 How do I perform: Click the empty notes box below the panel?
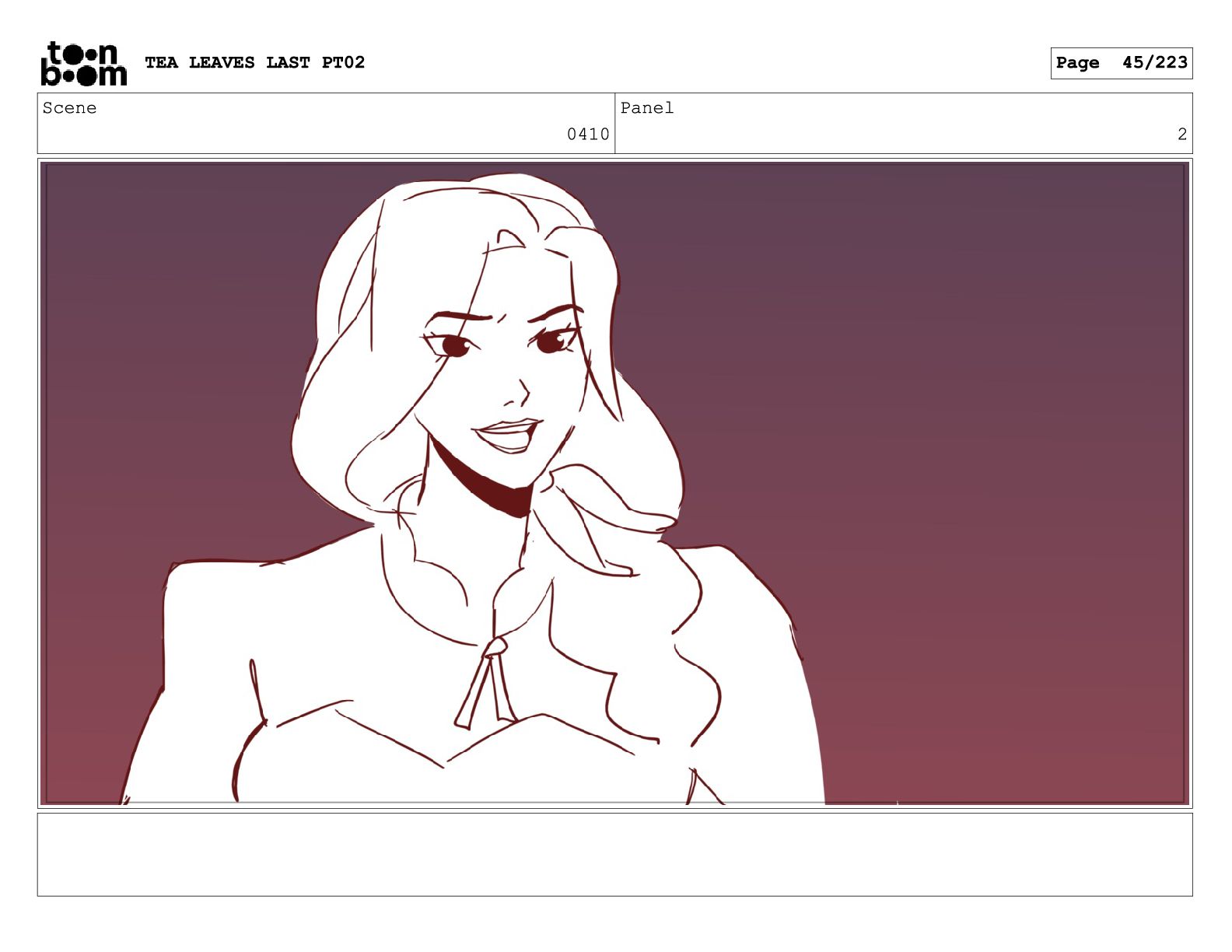coord(614,854)
